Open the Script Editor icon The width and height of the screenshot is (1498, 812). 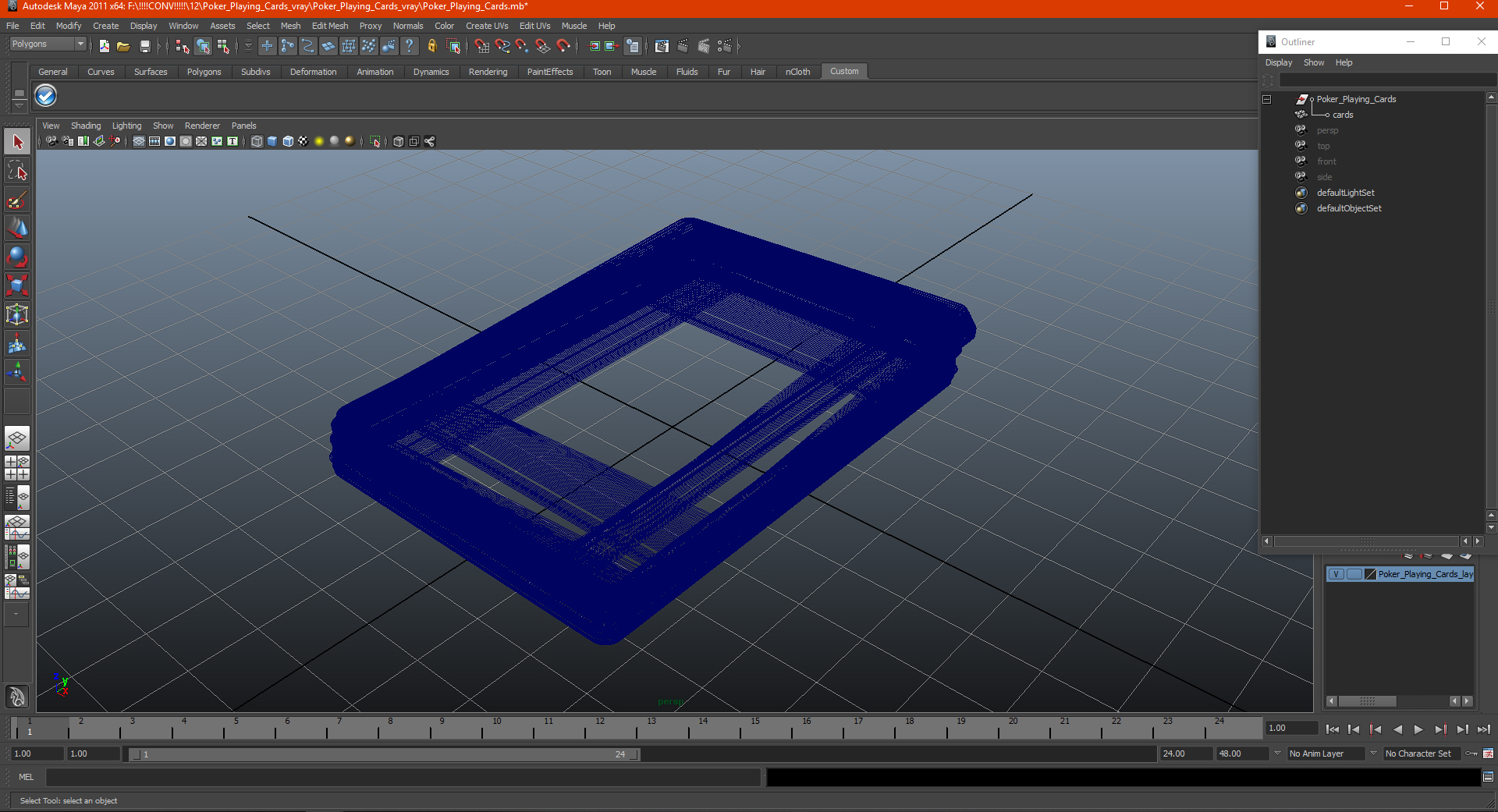pos(1488,777)
